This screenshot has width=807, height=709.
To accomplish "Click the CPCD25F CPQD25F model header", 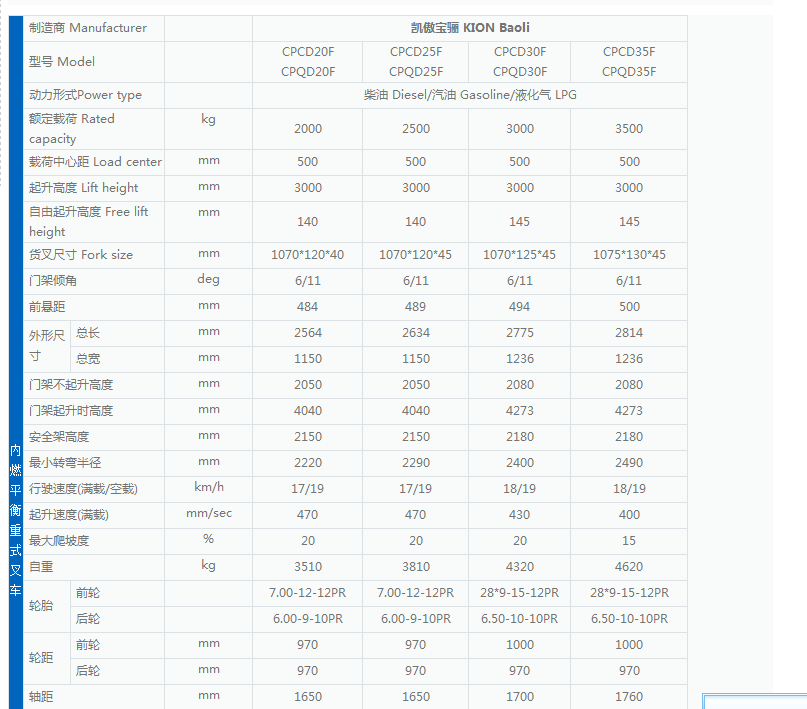I will pyautogui.click(x=416, y=62).
